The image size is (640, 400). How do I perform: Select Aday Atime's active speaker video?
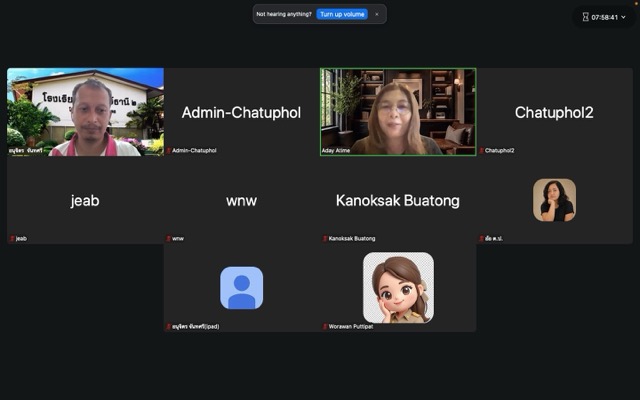398,112
